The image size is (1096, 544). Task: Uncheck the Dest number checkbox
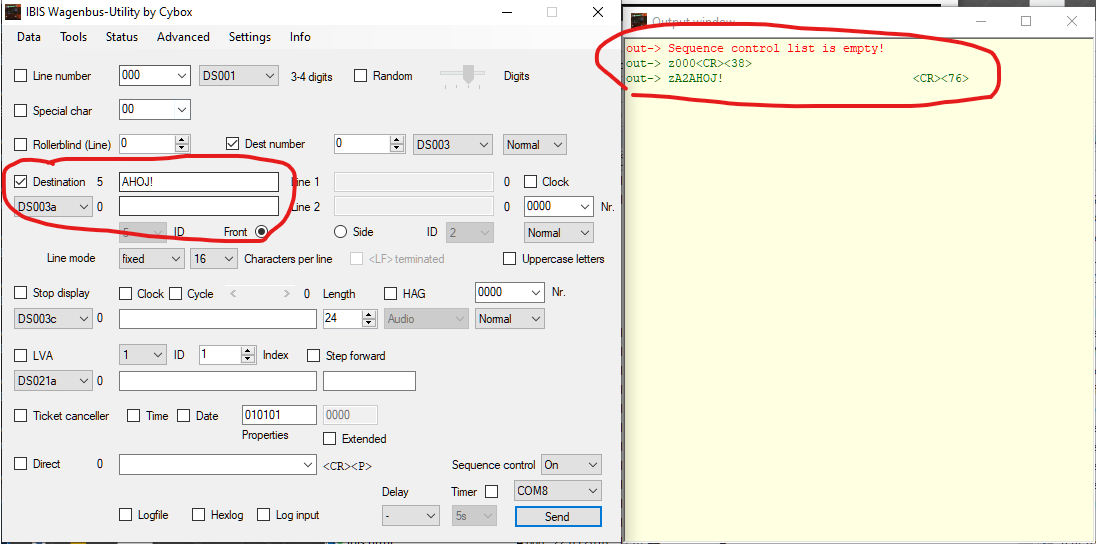(x=233, y=144)
